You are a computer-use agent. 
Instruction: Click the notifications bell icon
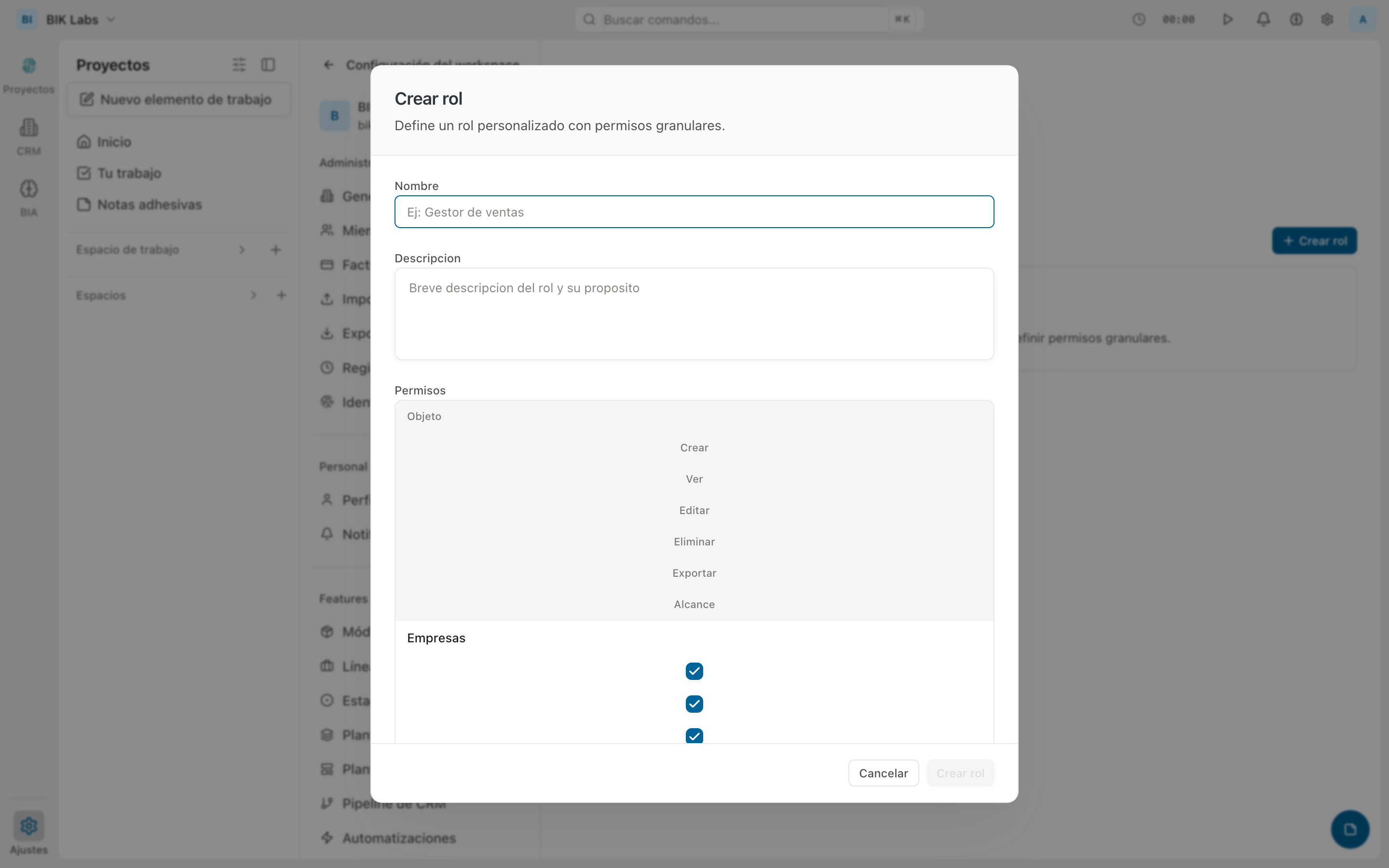click(1263, 19)
